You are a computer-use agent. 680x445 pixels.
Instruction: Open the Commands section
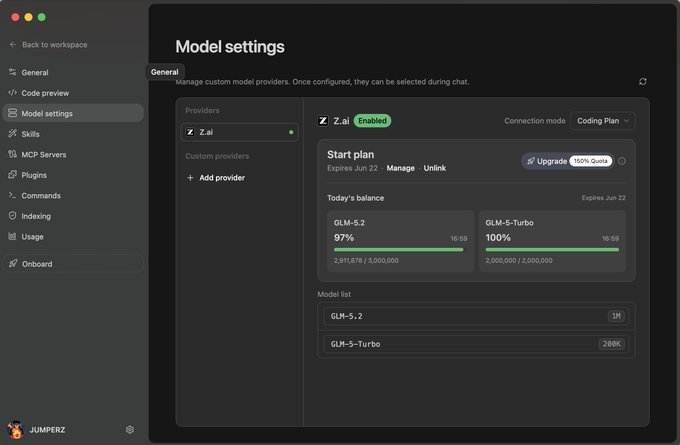click(x=73, y=196)
